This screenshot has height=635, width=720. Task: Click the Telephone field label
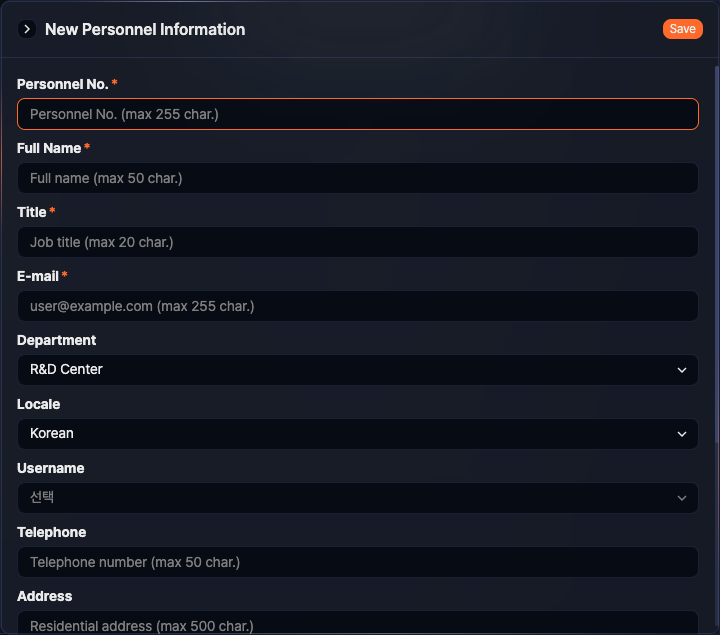pos(52,532)
